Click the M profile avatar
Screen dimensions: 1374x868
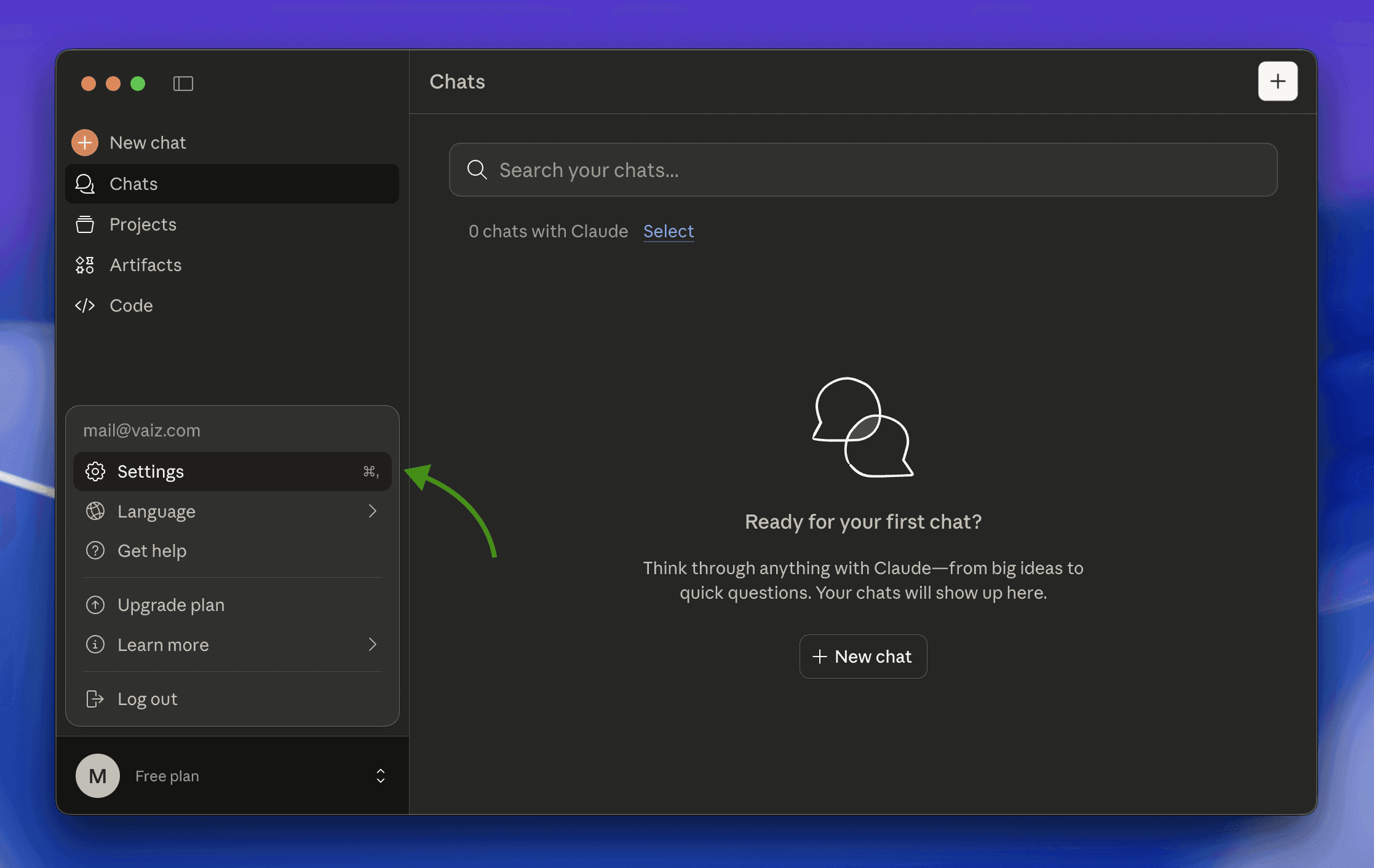[x=98, y=776]
